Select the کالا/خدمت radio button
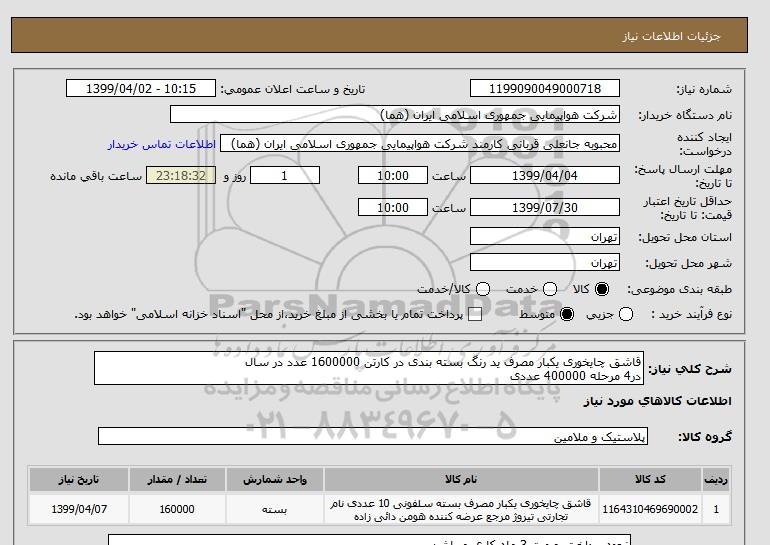The height and width of the screenshot is (545, 770). coord(483,289)
